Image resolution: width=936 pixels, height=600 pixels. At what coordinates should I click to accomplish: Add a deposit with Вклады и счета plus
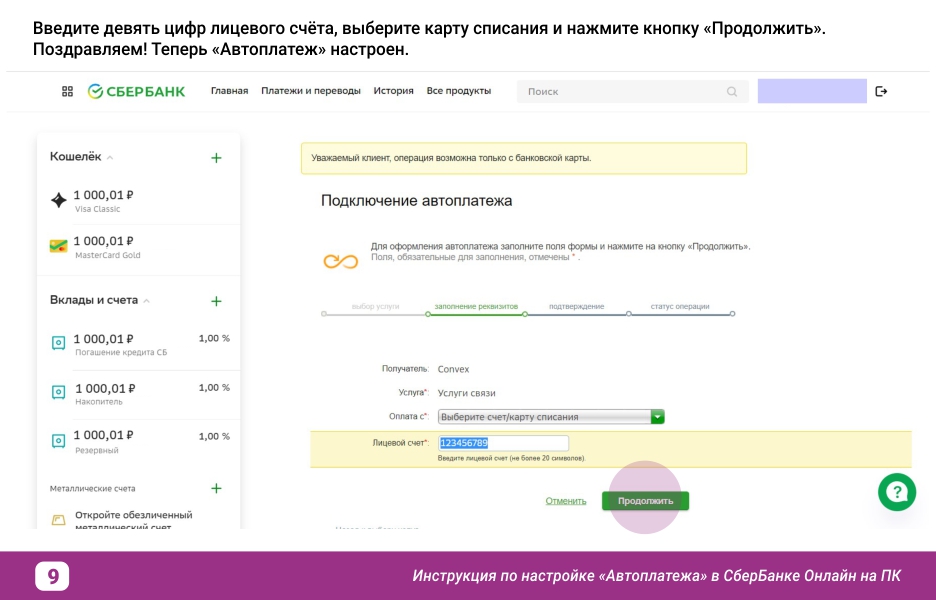tap(216, 301)
